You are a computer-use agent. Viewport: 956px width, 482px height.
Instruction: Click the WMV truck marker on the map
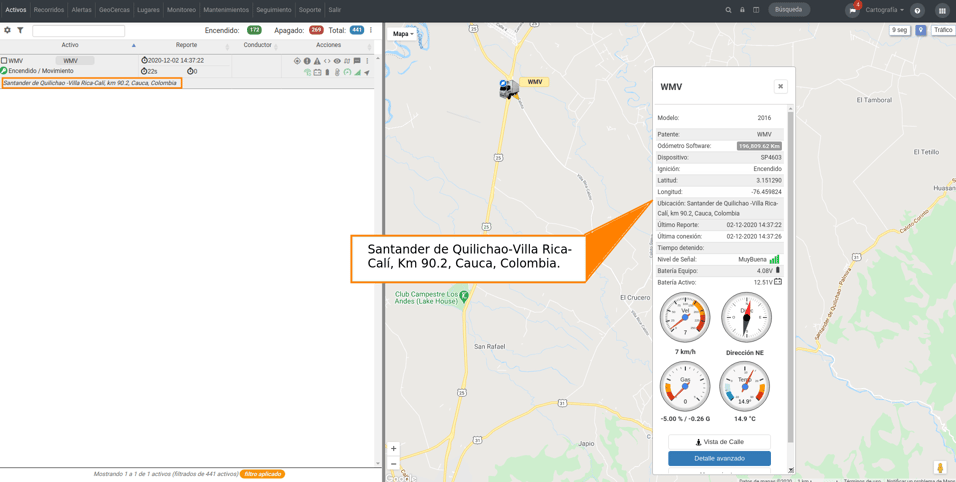click(507, 90)
